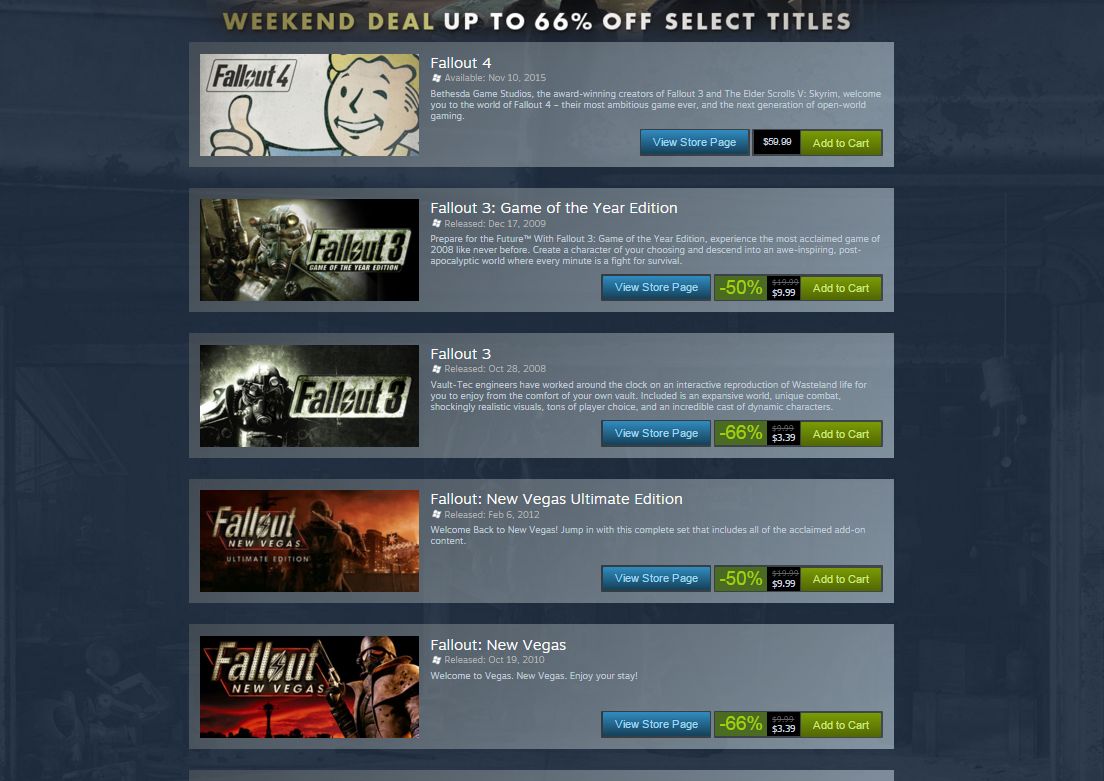View Store Page for Fallout 3 Game of the Year
The height and width of the screenshot is (781, 1104).
656,287
